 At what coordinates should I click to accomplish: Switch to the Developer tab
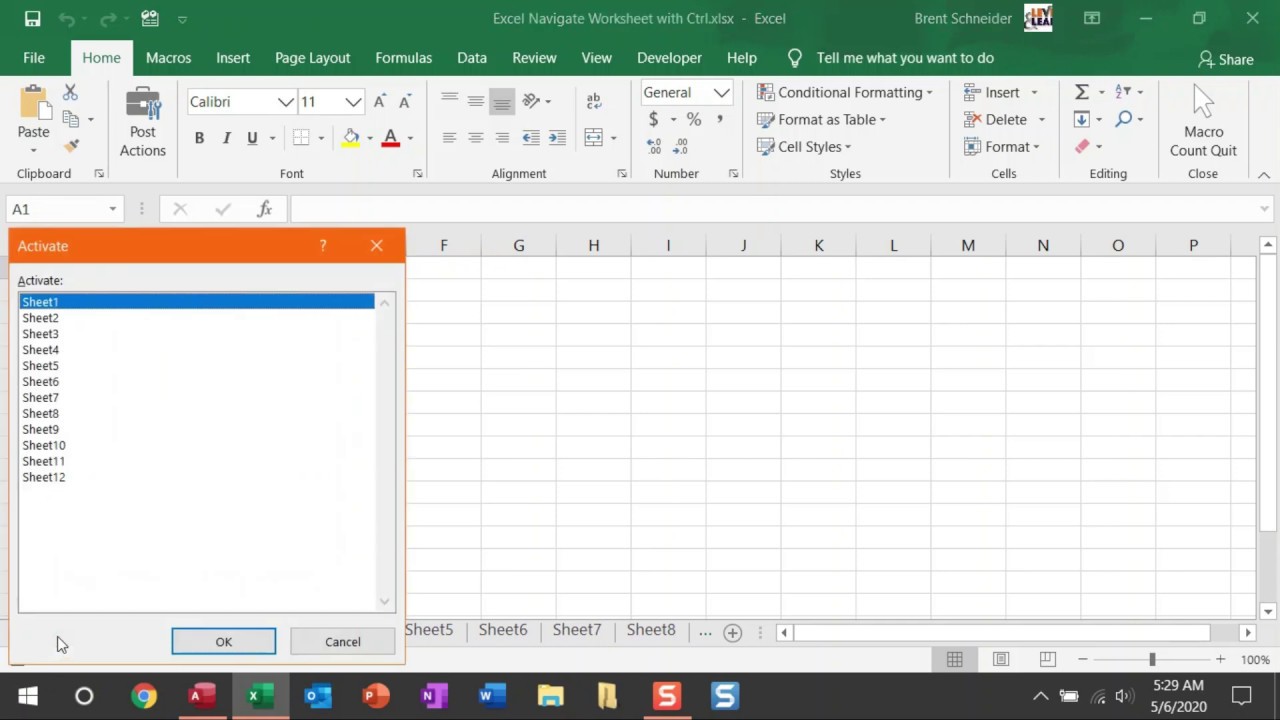(669, 58)
